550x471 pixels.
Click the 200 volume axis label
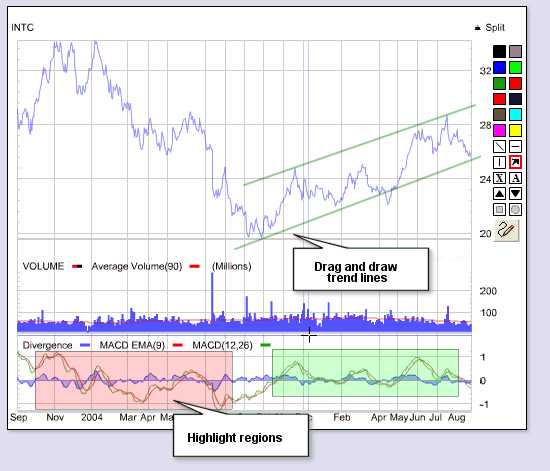488,291
